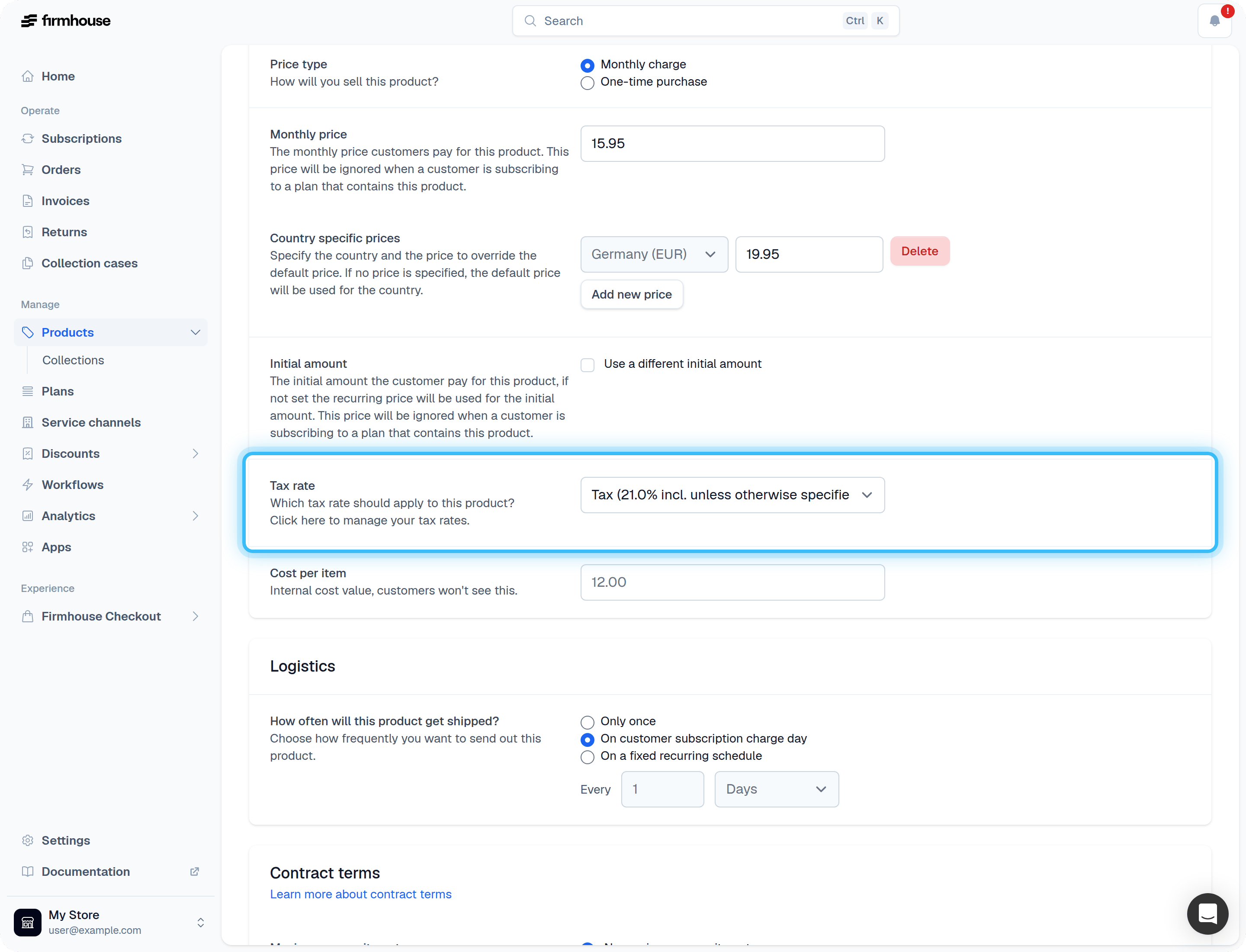The height and width of the screenshot is (952, 1246).
Task: Click the Collection cases icon
Action: click(28, 263)
